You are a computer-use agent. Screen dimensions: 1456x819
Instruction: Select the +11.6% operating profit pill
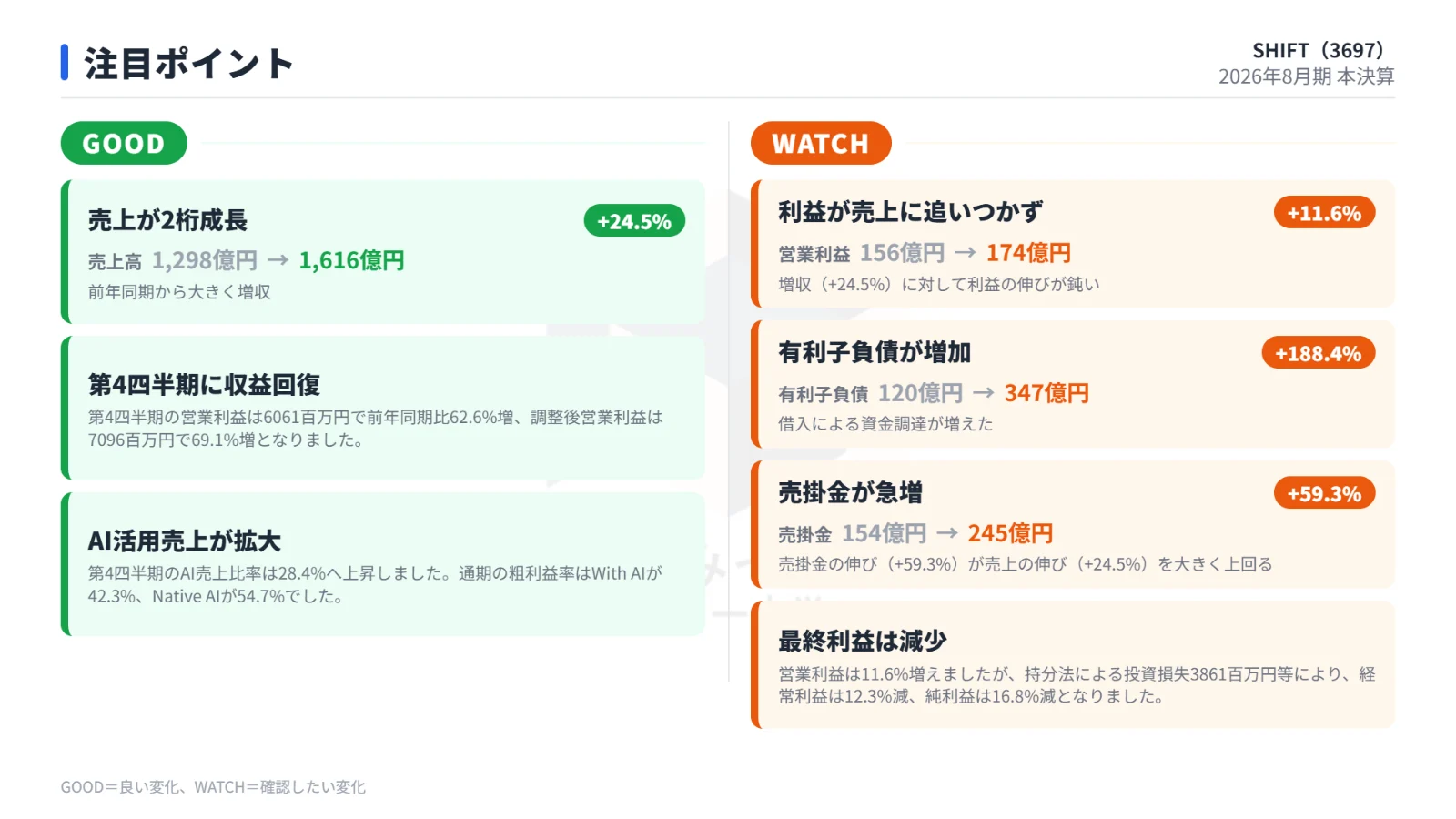click(x=1324, y=213)
